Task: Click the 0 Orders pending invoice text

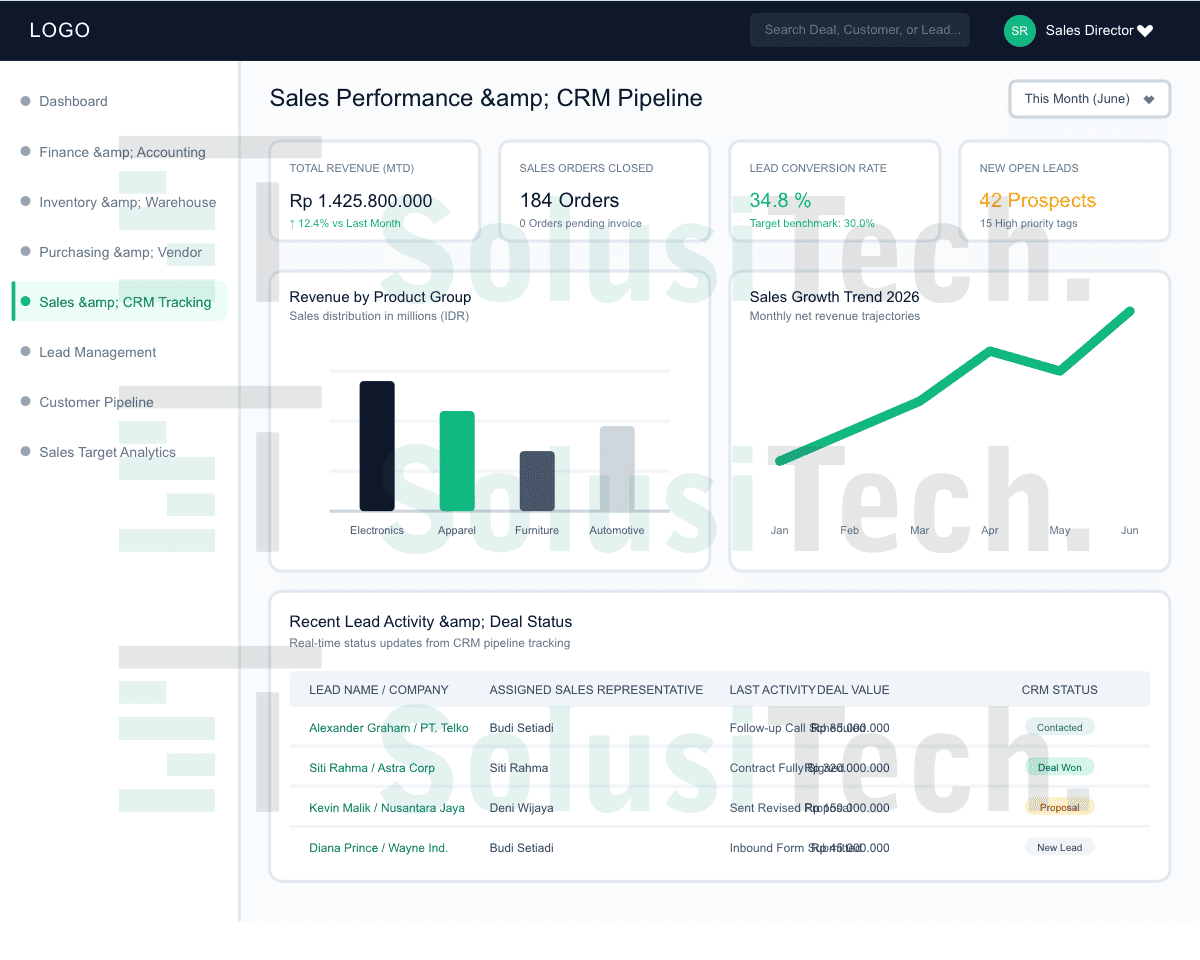Action: 581,223
